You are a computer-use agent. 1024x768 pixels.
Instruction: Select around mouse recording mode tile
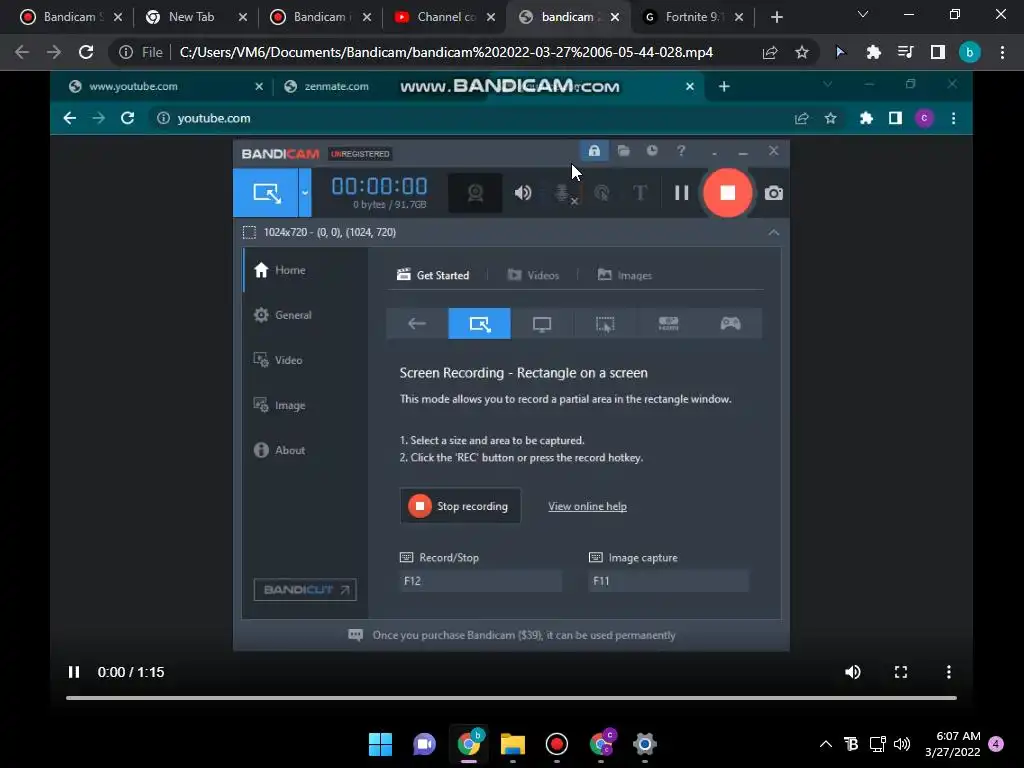[605, 323]
